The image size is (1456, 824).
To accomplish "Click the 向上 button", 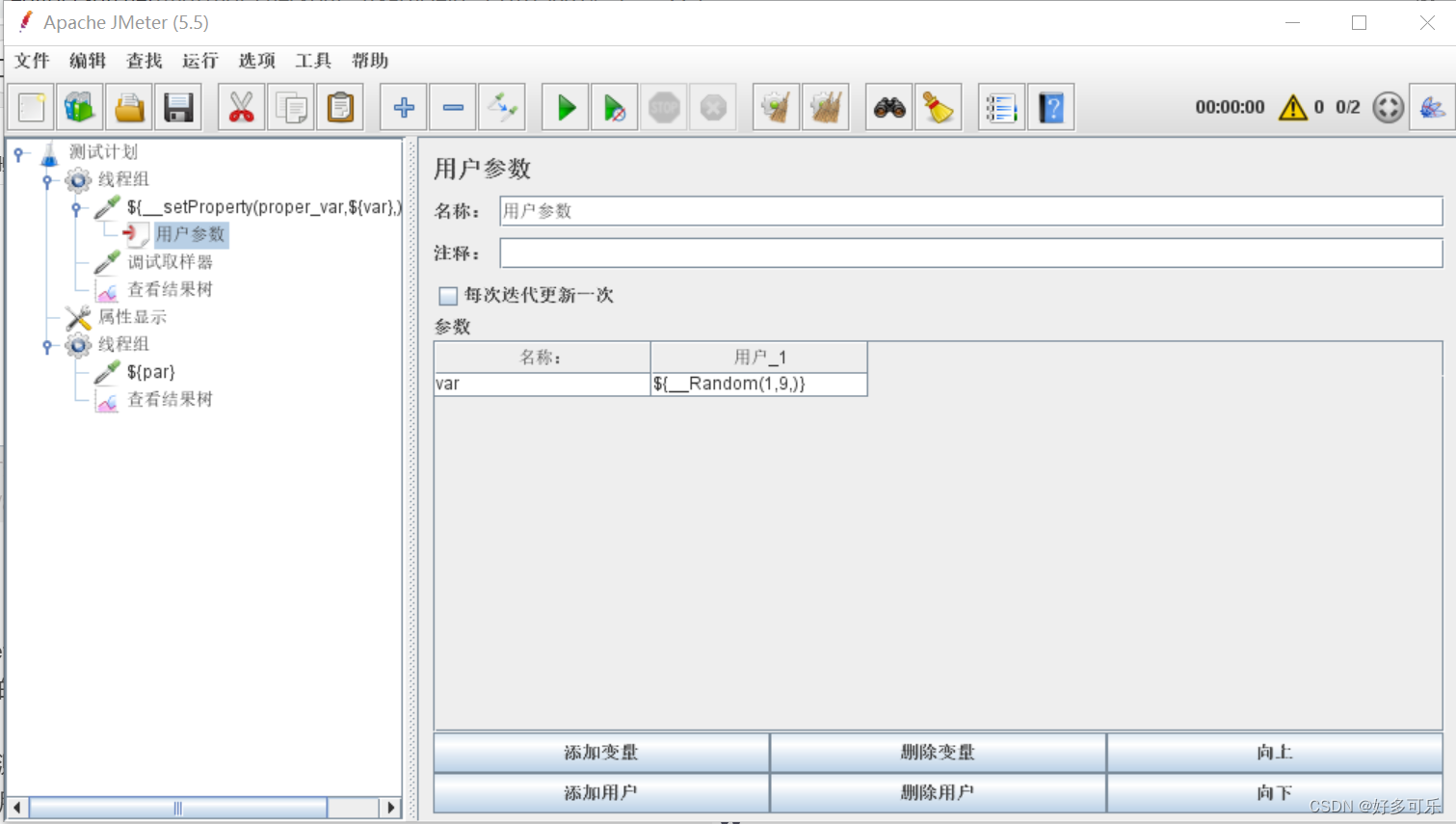I will pos(1274,753).
